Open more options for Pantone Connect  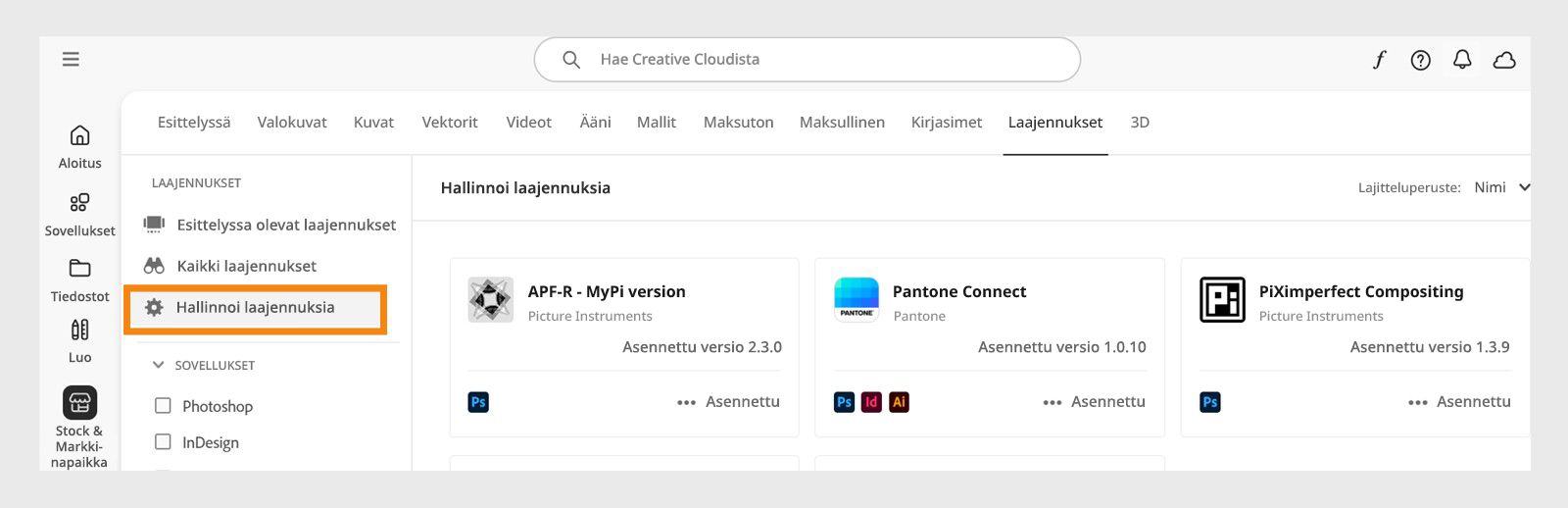tap(1053, 403)
